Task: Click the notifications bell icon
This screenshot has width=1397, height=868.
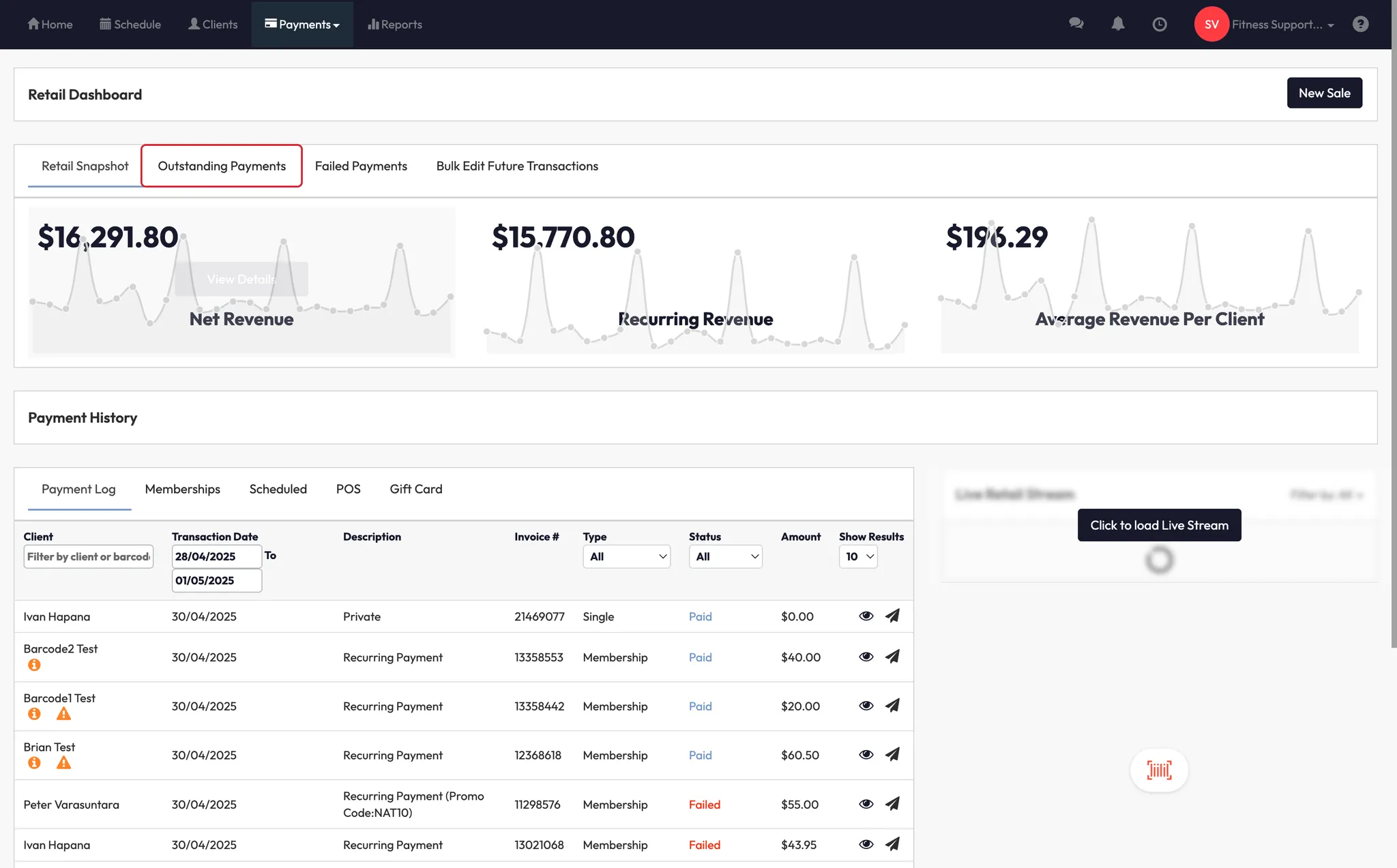Action: click(x=1117, y=24)
